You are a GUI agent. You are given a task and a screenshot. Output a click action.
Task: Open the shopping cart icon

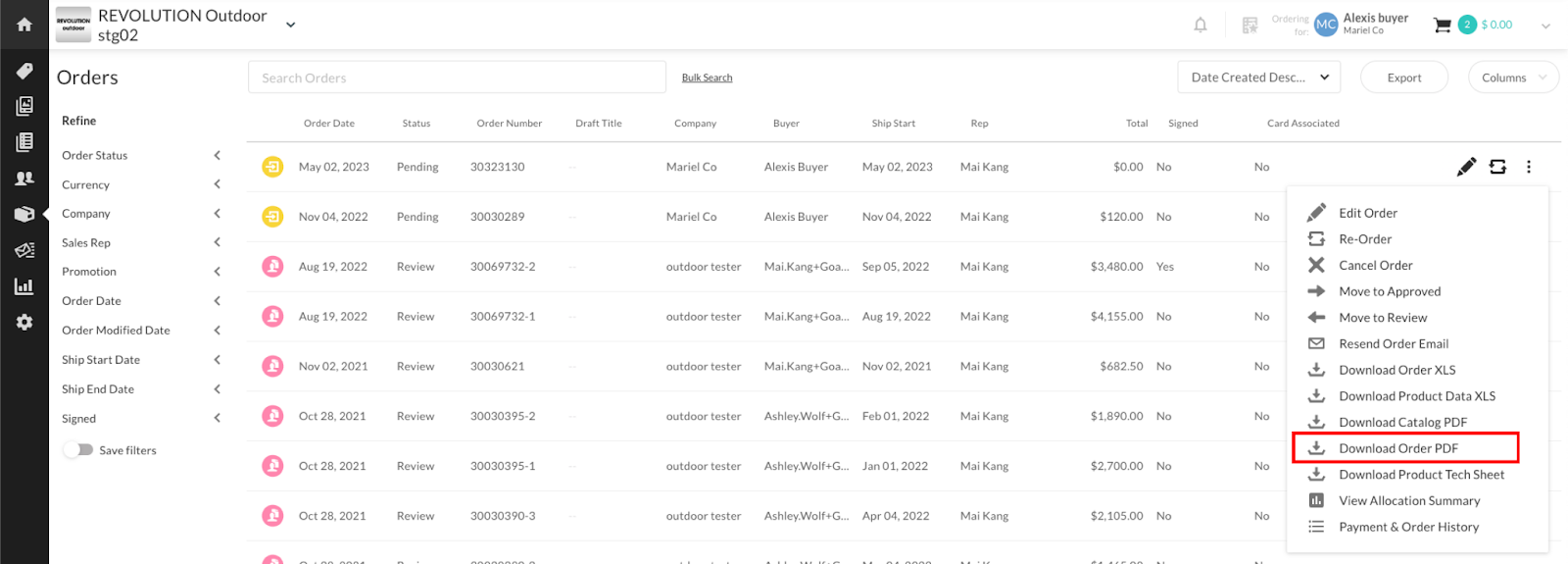click(x=1443, y=26)
